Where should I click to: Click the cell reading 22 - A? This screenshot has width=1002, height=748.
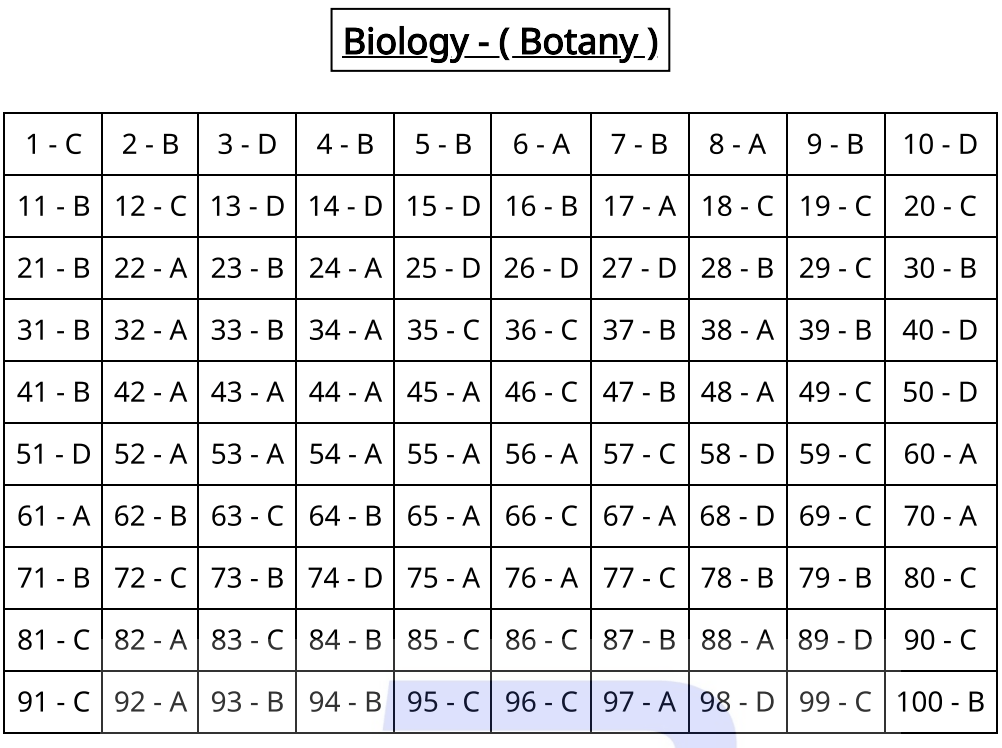coord(150,269)
